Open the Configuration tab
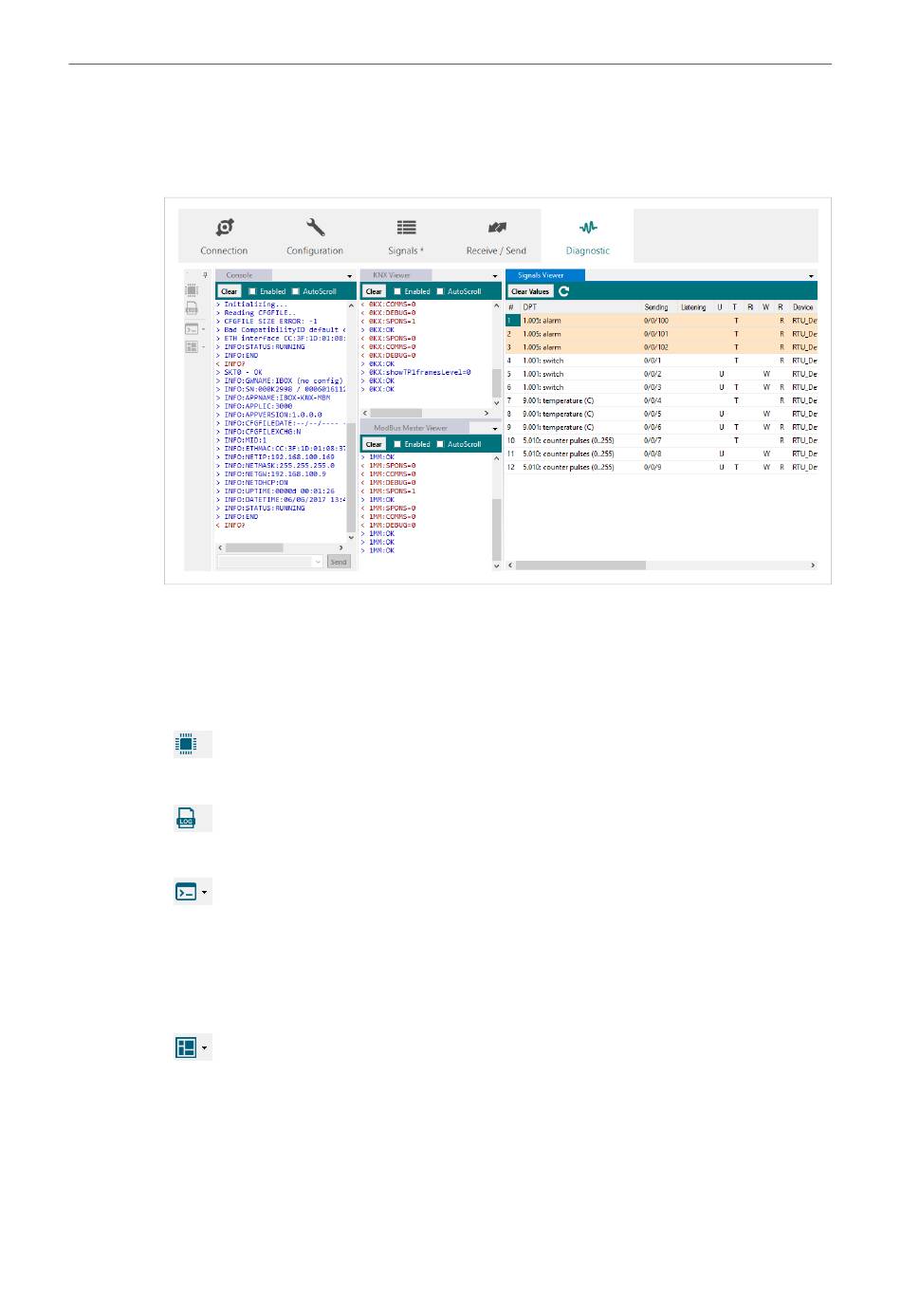The width and height of the screenshot is (901, 1316). point(315,236)
